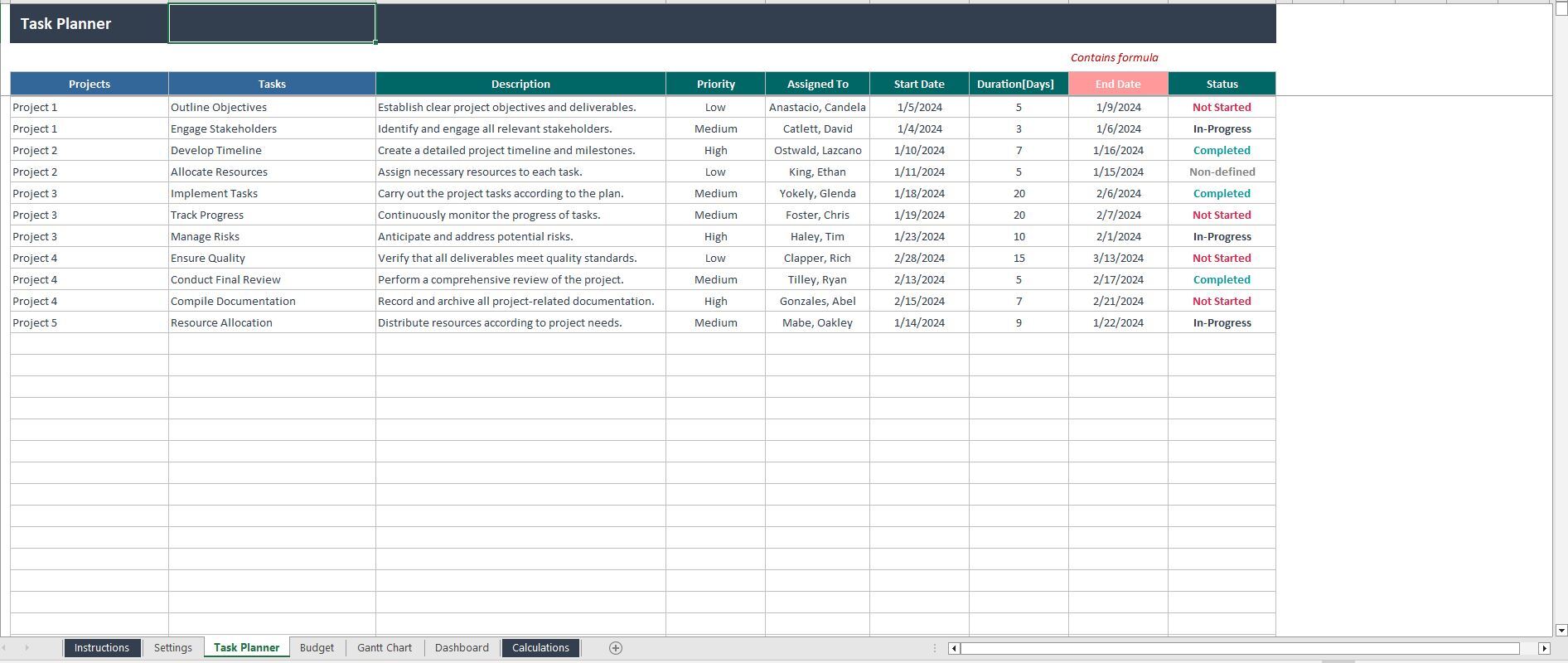Click the Contains formula note
The height and width of the screenshot is (663, 1568).
coord(1114,57)
